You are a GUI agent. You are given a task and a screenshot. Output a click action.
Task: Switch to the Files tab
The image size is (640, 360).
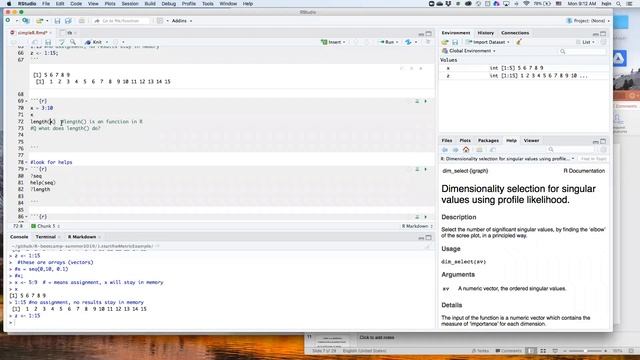click(x=447, y=140)
